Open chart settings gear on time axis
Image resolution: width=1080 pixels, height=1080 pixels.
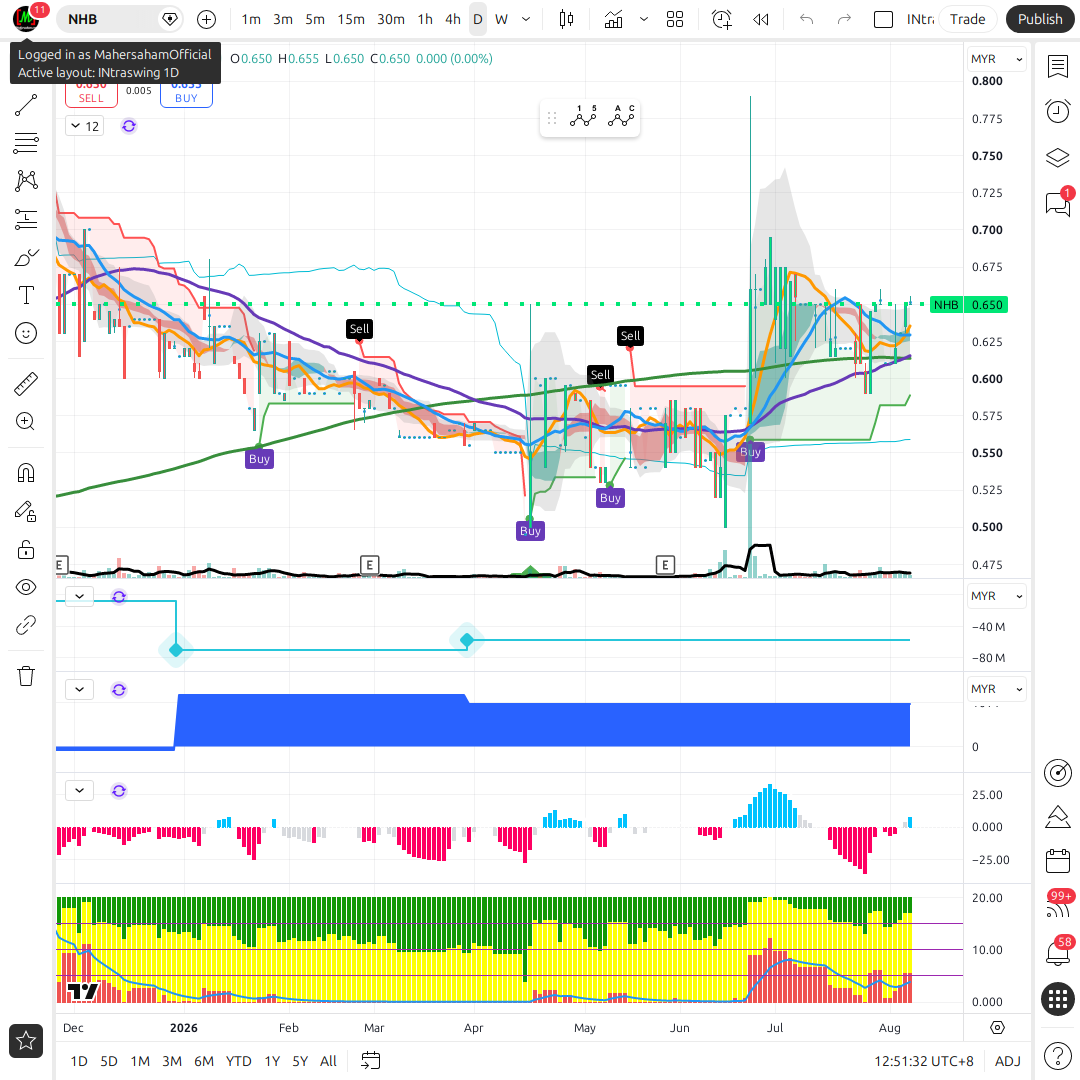coord(997,1028)
